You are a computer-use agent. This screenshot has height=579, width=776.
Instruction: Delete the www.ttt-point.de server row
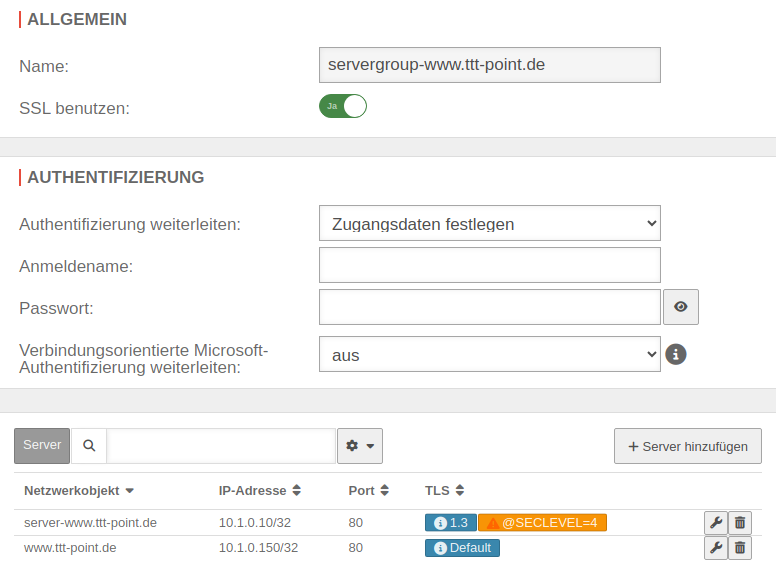pos(740,547)
